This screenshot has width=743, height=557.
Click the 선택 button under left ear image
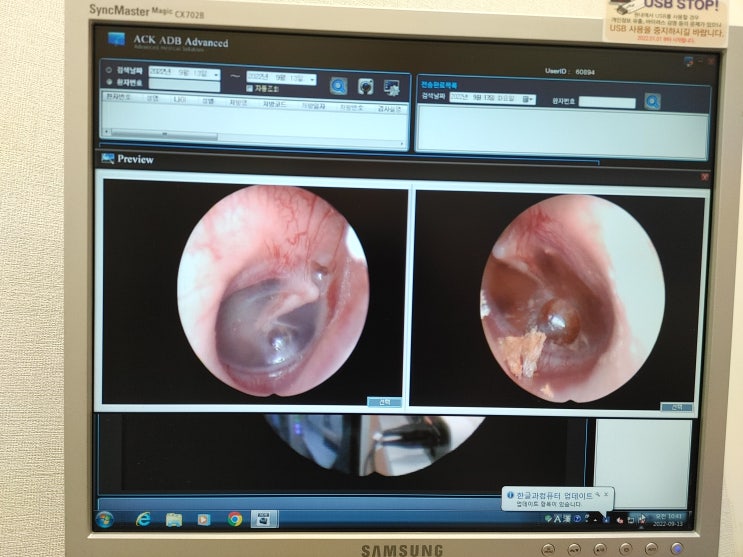coord(384,402)
